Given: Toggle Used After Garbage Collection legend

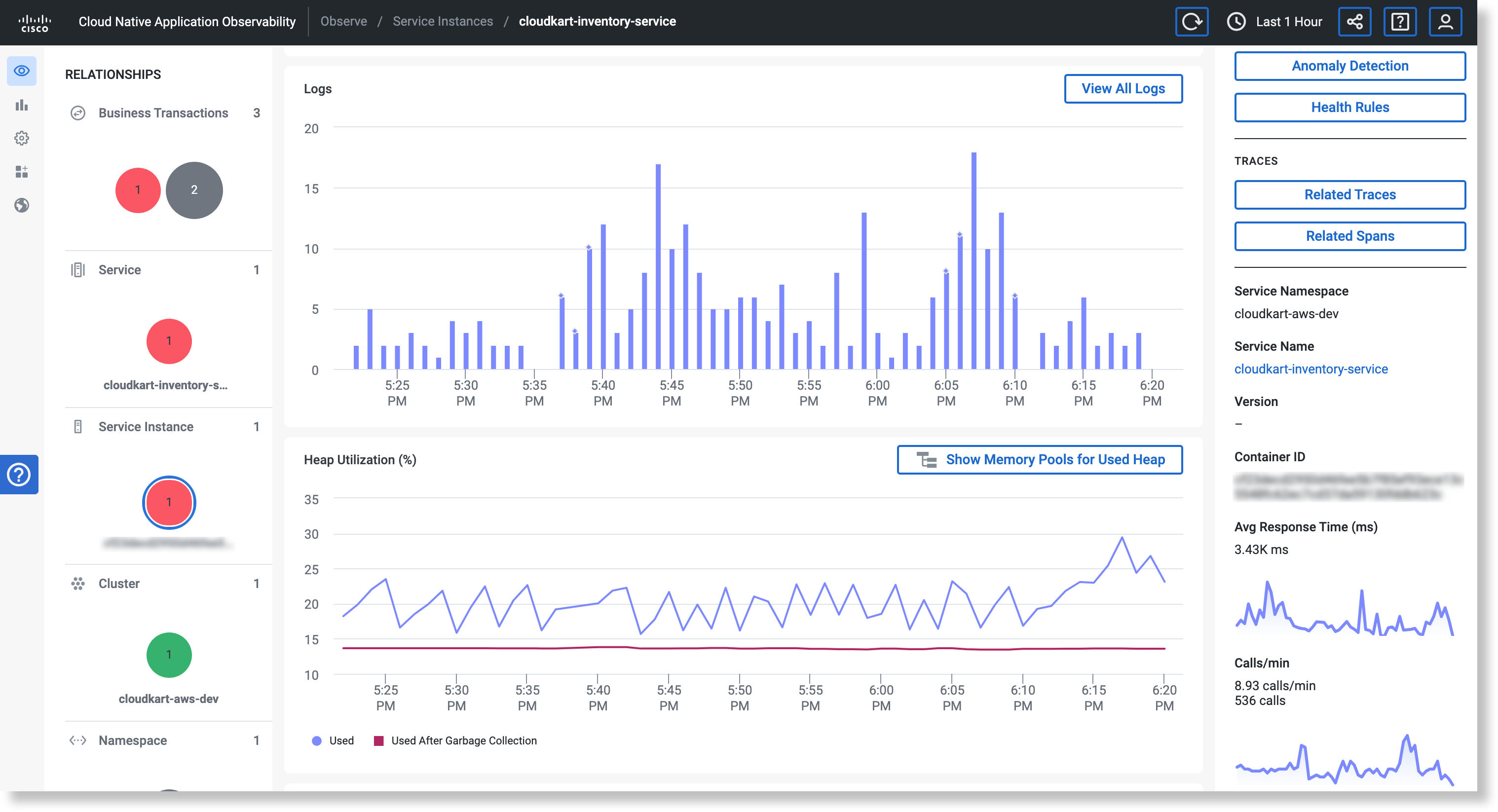Looking at the screenshot, I should click(x=455, y=740).
